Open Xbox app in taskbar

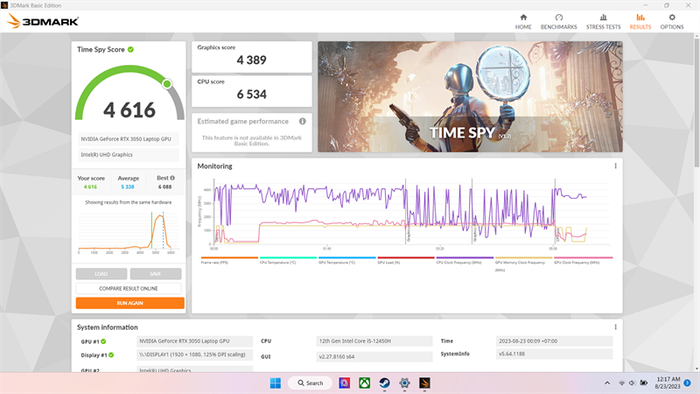[365, 383]
